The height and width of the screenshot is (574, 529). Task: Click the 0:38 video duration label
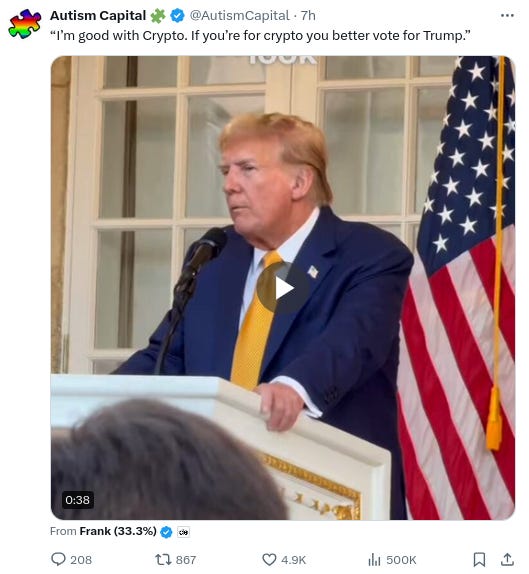point(77,500)
